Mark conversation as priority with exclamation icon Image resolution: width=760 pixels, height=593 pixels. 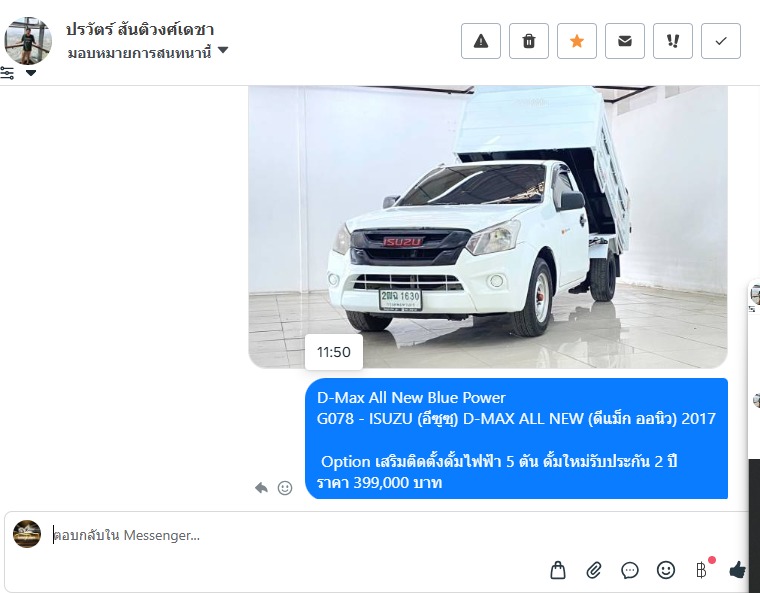[x=673, y=41]
